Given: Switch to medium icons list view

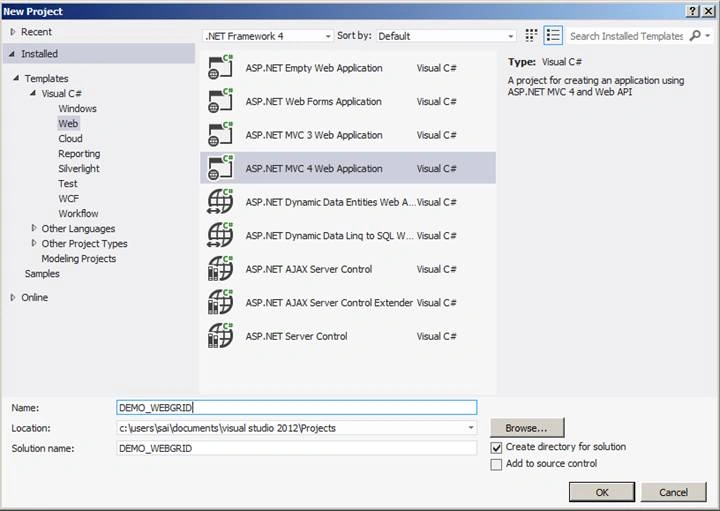Looking at the screenshot, I should (553, 35).
